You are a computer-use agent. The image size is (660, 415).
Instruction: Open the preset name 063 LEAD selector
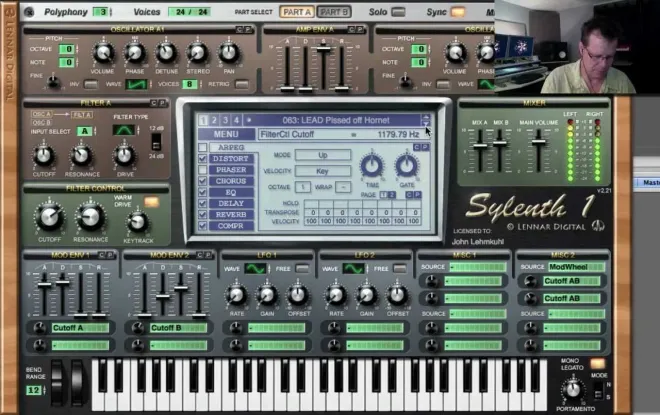(x=335, y=120)
